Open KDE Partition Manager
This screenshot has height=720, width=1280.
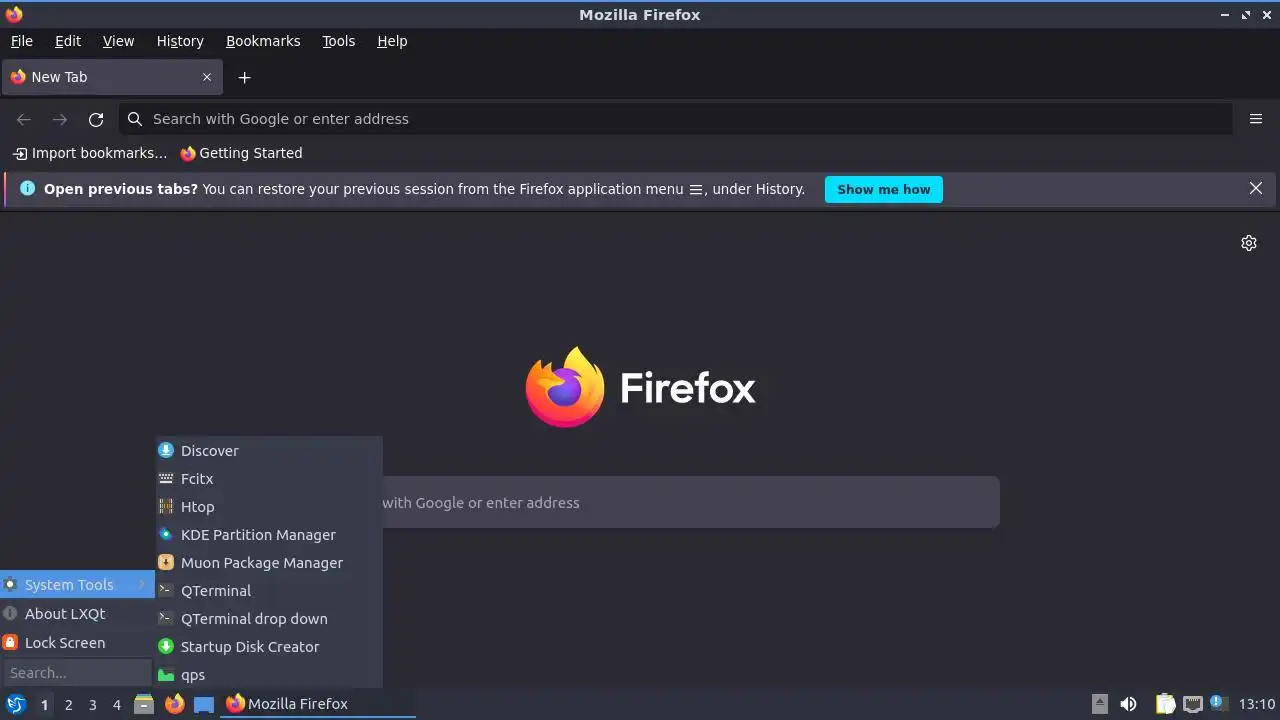point(269,535)
